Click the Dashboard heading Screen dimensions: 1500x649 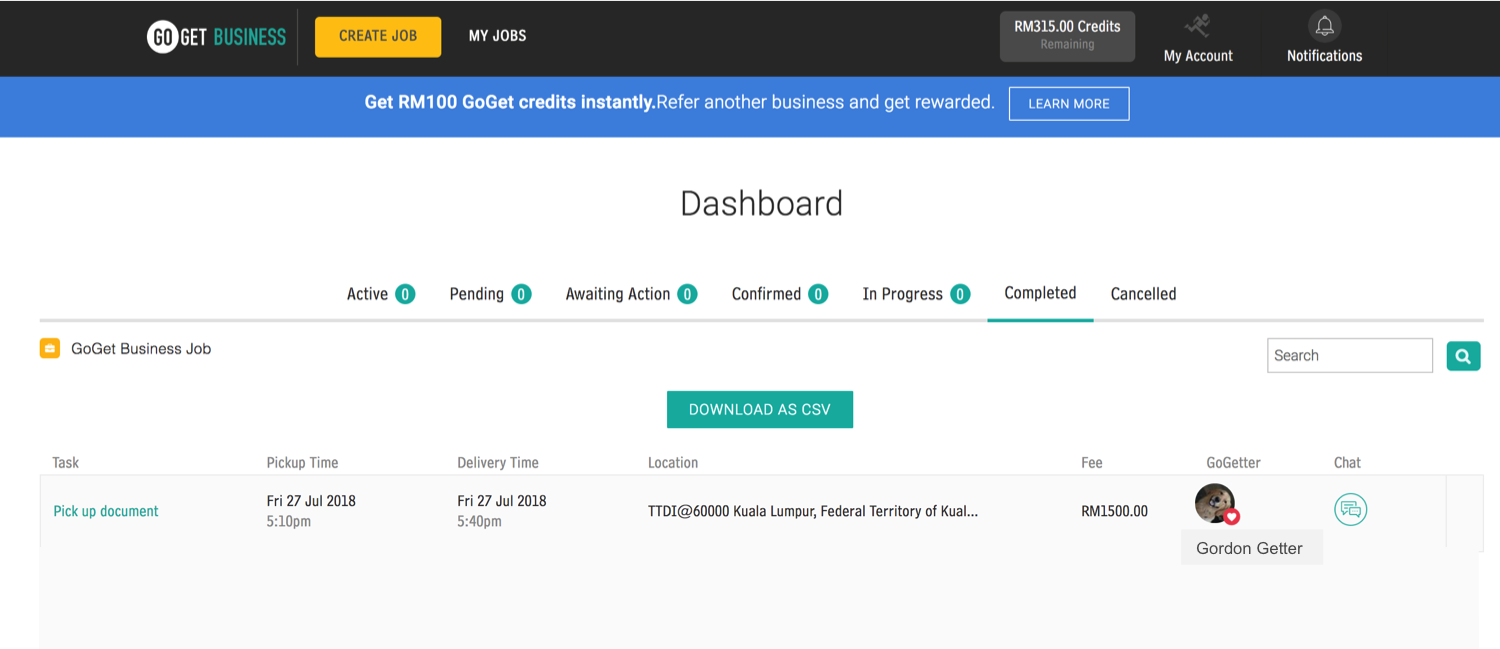762,204
